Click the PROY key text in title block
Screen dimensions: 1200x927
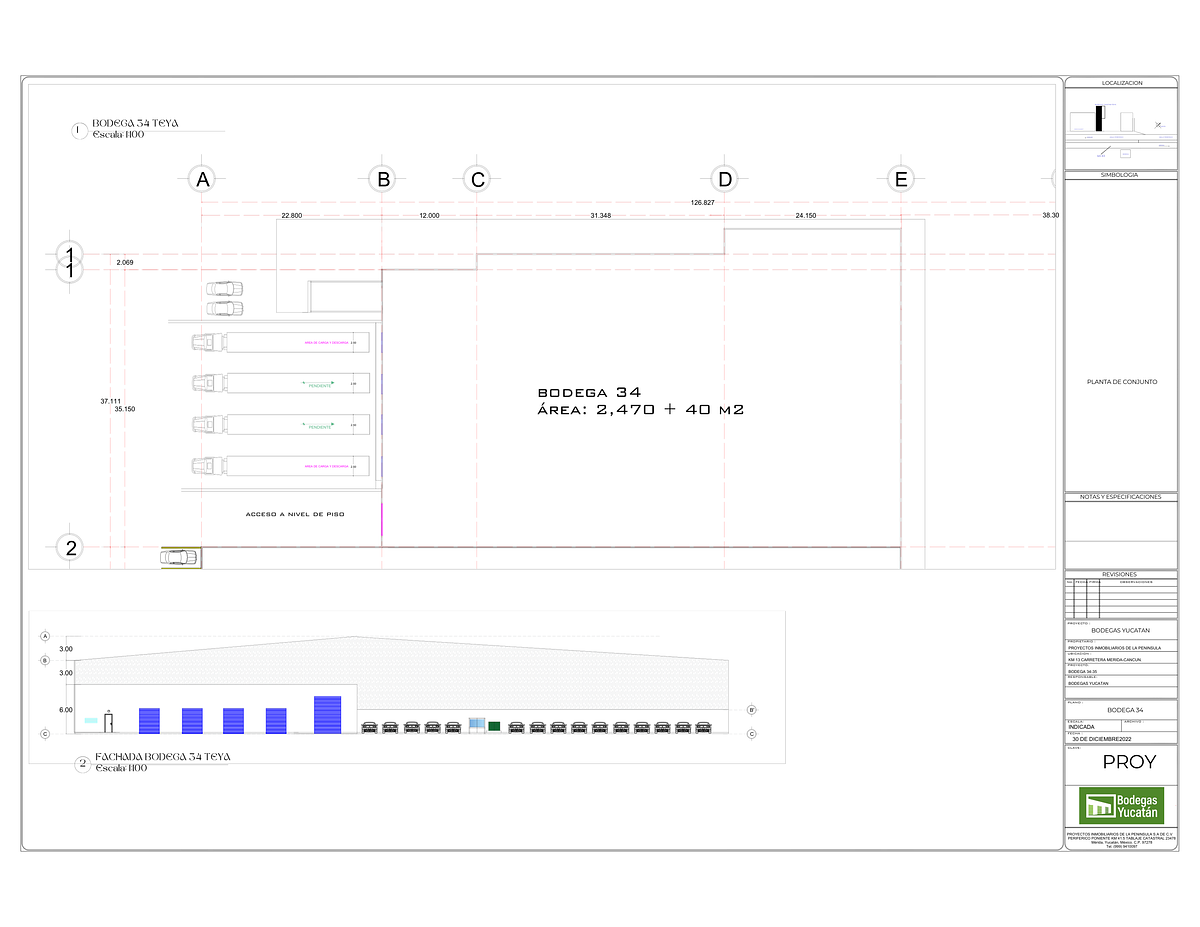[1129, 762]
